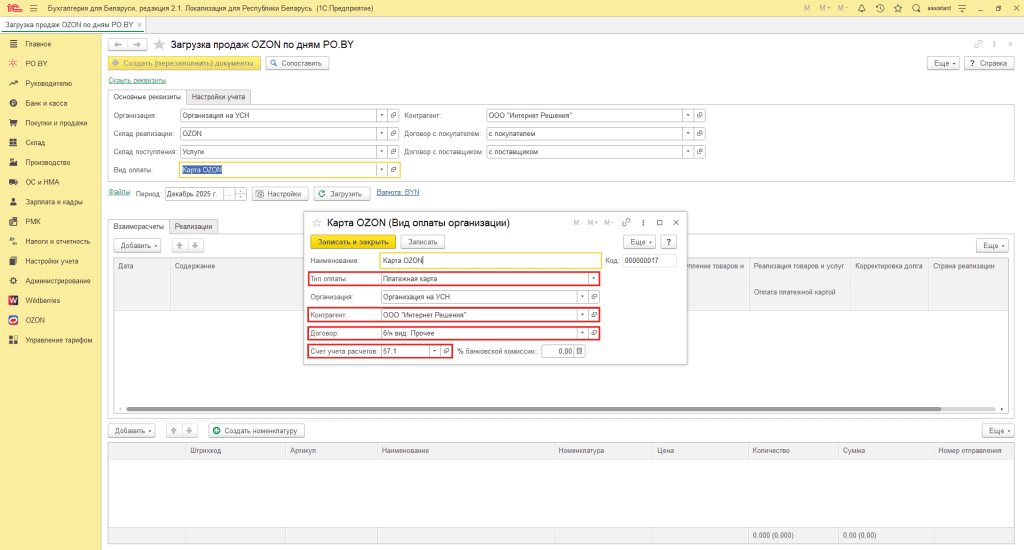This screenshot has width=1024, height=550.
Task: Expand Счет учета расчетов dropdown
Action: pos(434,351)
